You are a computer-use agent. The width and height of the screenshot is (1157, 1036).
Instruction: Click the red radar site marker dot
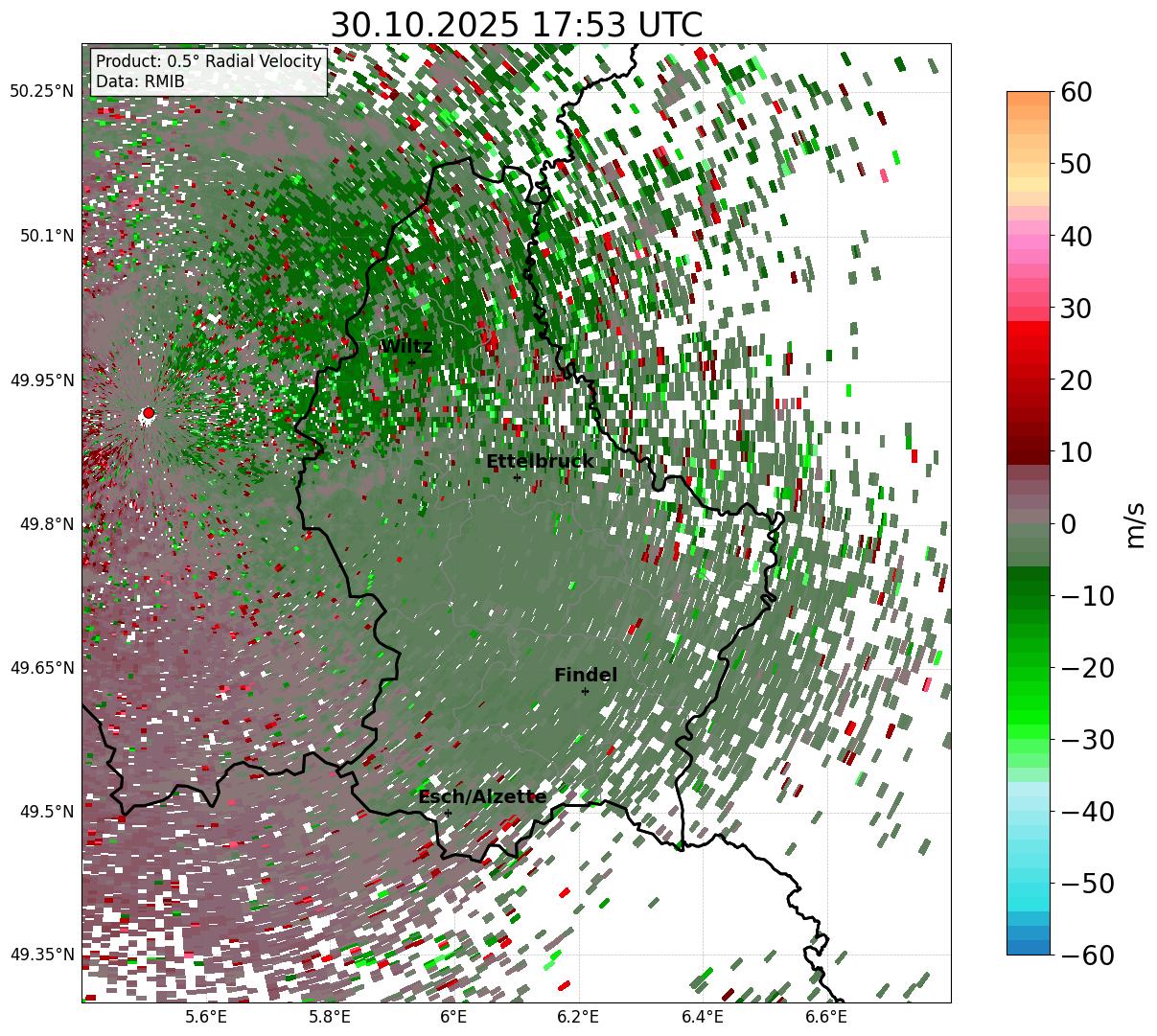click(x=148, y=413)
